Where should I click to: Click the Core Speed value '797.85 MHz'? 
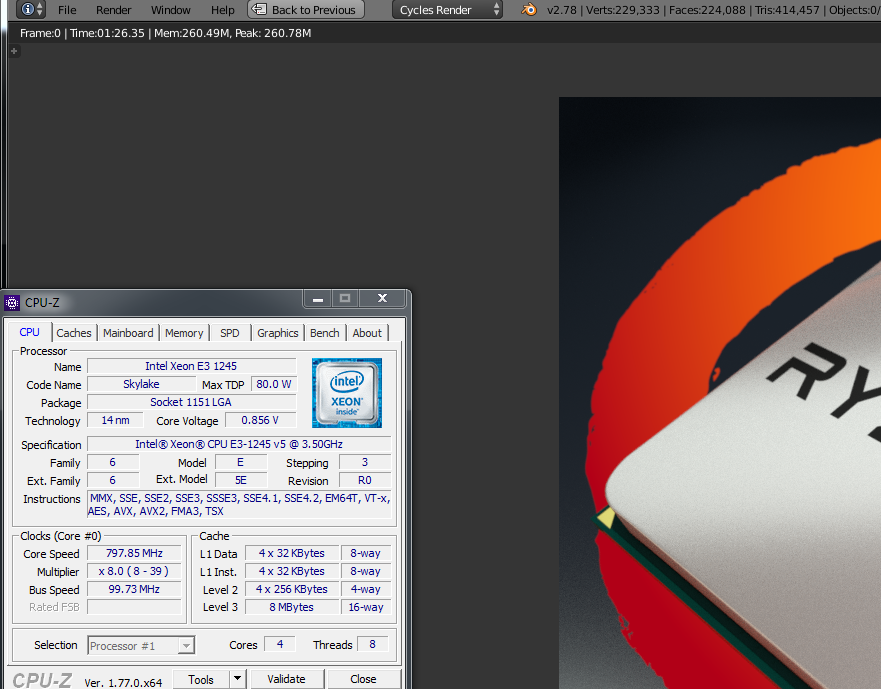click(x=134, y=554)
